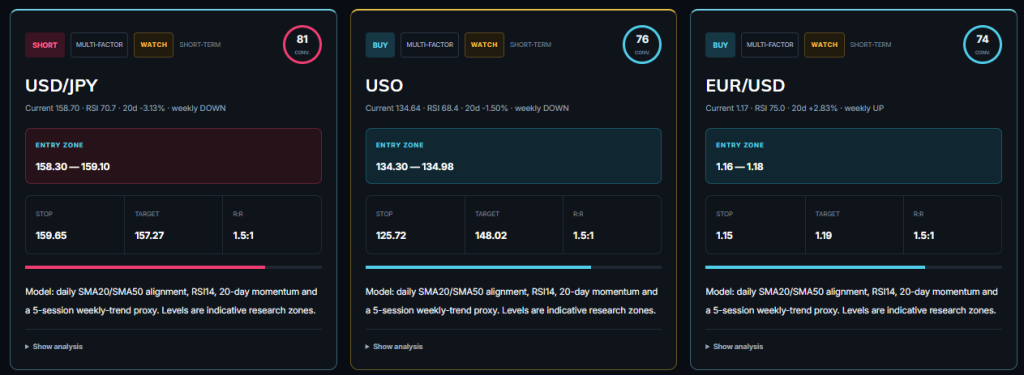Click model description text on USO card

pos(511,301)
